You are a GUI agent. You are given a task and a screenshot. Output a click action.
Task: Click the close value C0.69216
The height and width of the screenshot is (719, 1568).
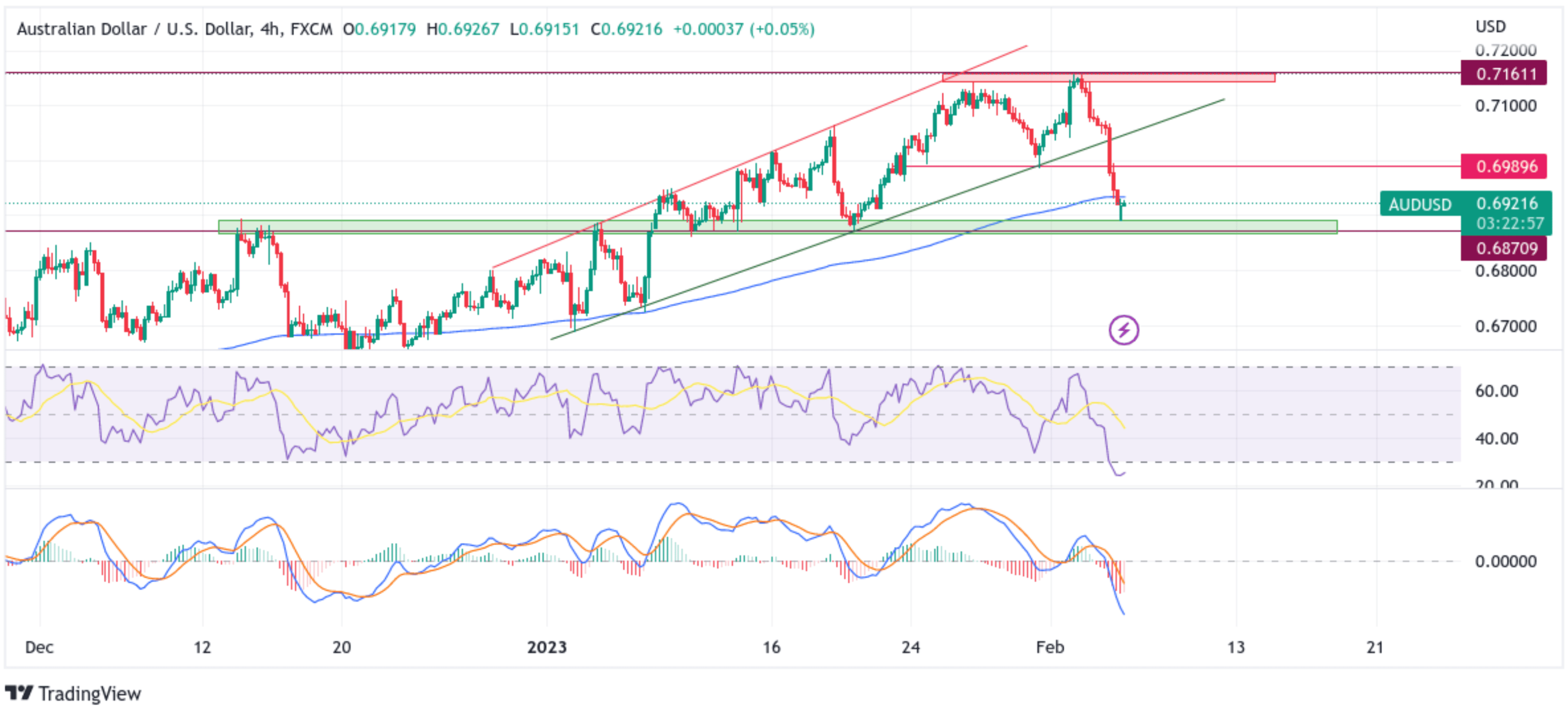(x=626, y=28)
